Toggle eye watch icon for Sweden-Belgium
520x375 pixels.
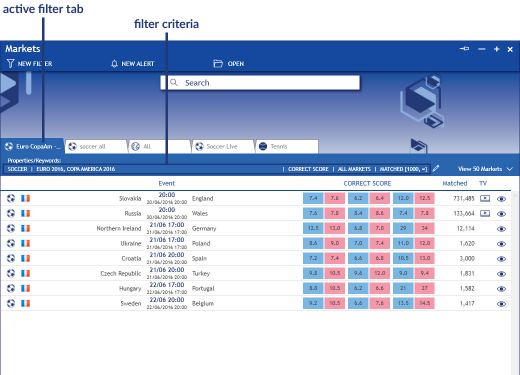click(x=501, y=304)
